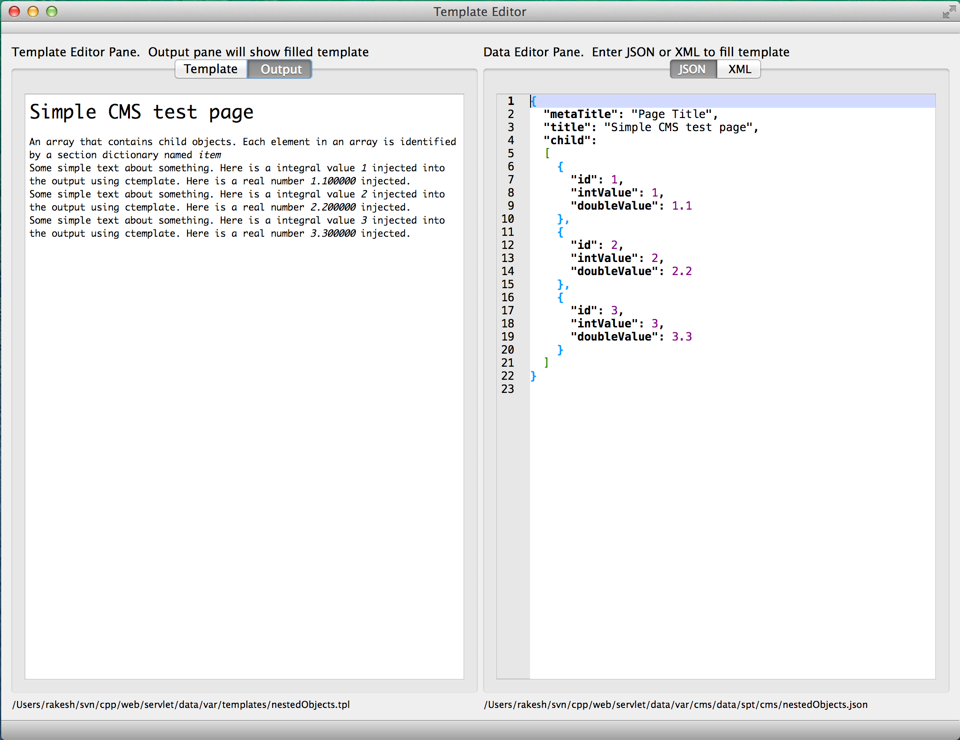
Task: Click the "id": 2 entry
Action: (x=597, y=245)
